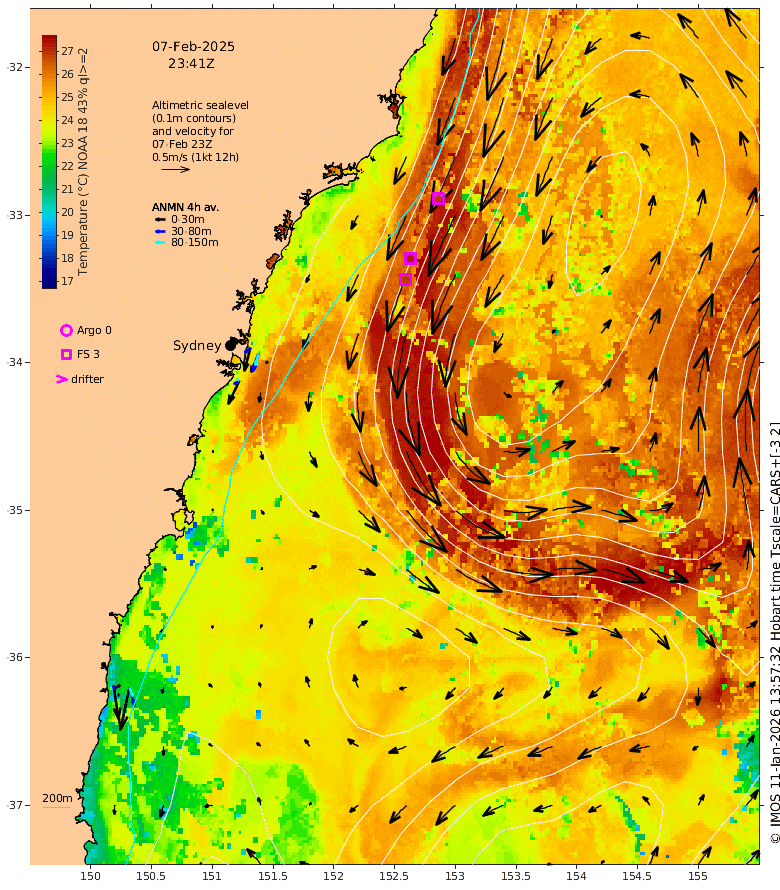Click the '07 Feb 23Z' text
This screenshot has height=890, width=780.
click(x=182, y=144)
